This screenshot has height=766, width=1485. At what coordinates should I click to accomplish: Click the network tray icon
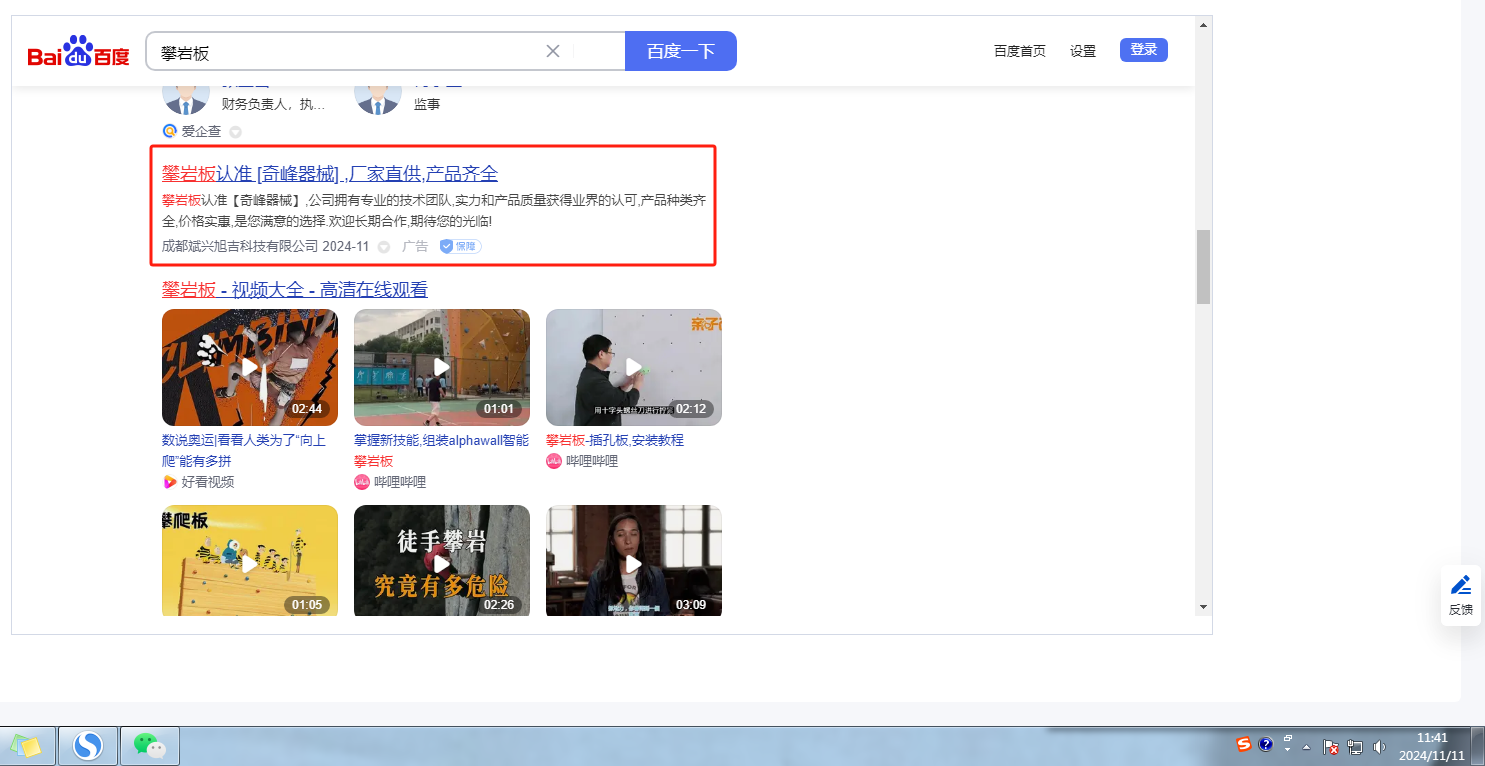[1355, 746]
